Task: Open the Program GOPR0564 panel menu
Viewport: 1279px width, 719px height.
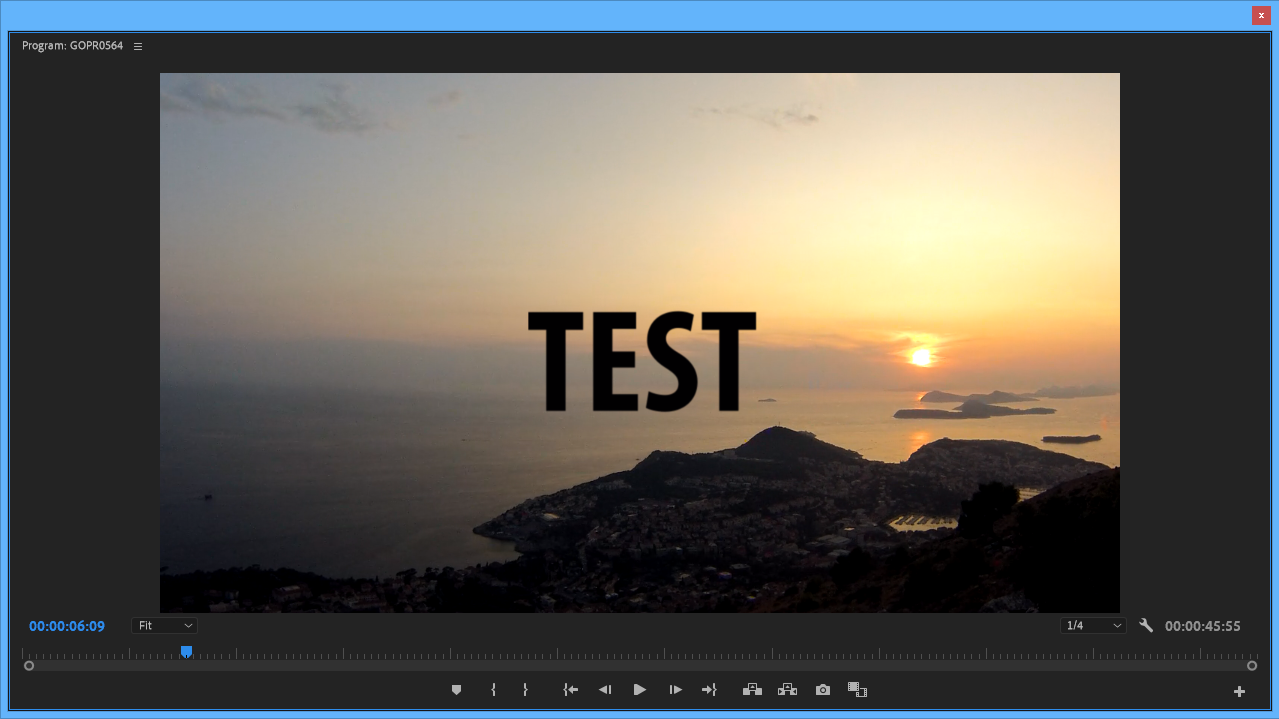Action: click(138, 46)
